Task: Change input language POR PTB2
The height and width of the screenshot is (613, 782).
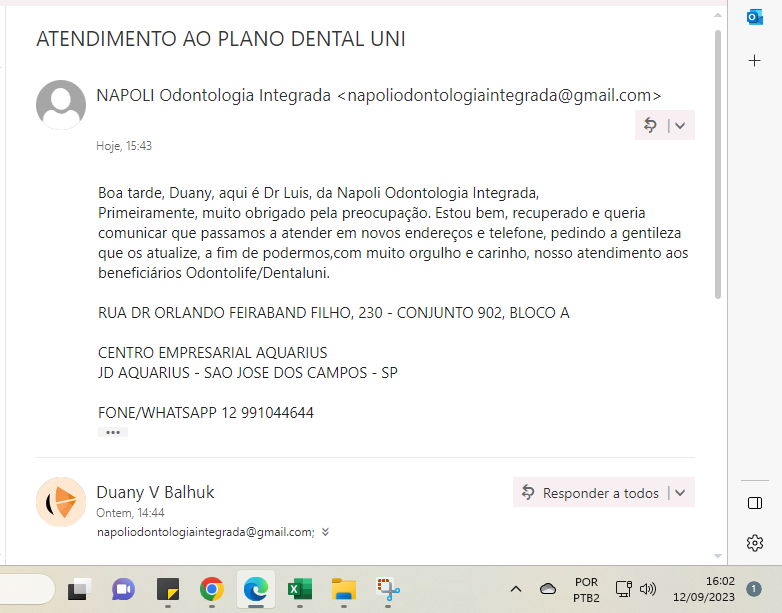Action: coord(586,590)
